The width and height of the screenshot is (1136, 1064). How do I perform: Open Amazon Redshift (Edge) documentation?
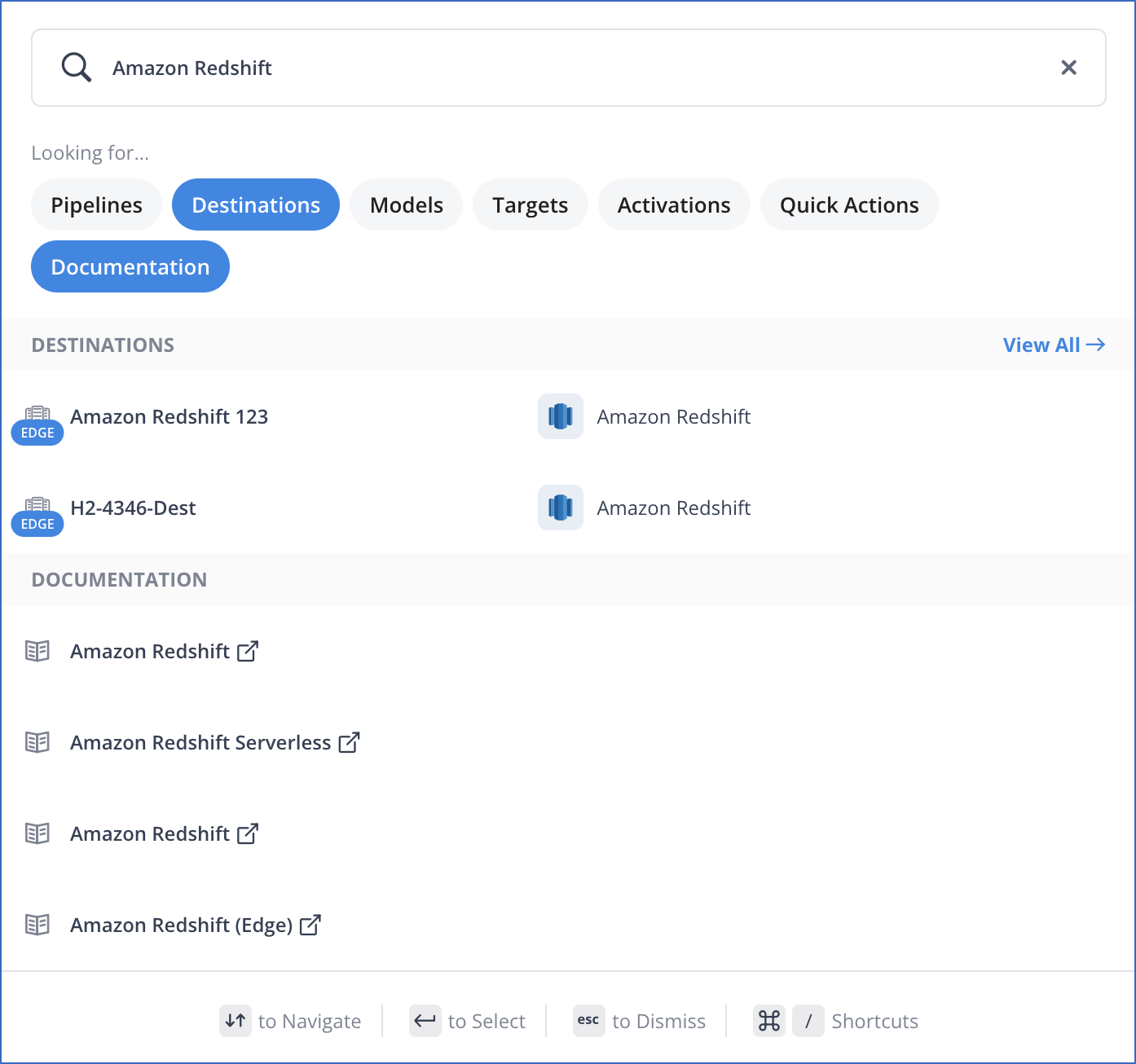click(x=181, y=925)
